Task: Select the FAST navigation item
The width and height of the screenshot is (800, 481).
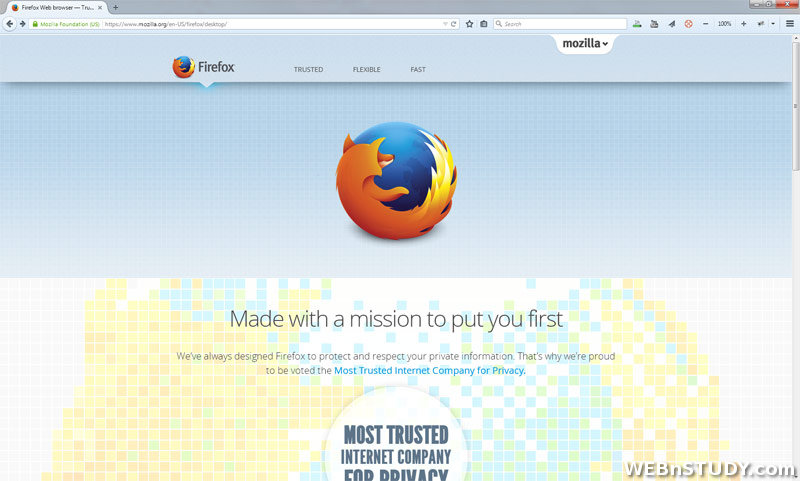Action: pyautogui.click(x=418, y=69)
